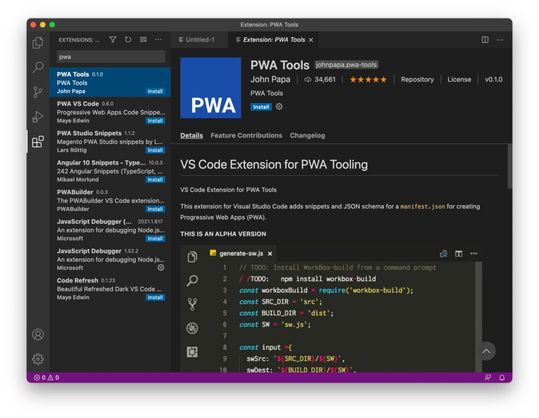Install PWA Tools from the list
The height and width of the screenshot is (418, 539).
[155, 91]
